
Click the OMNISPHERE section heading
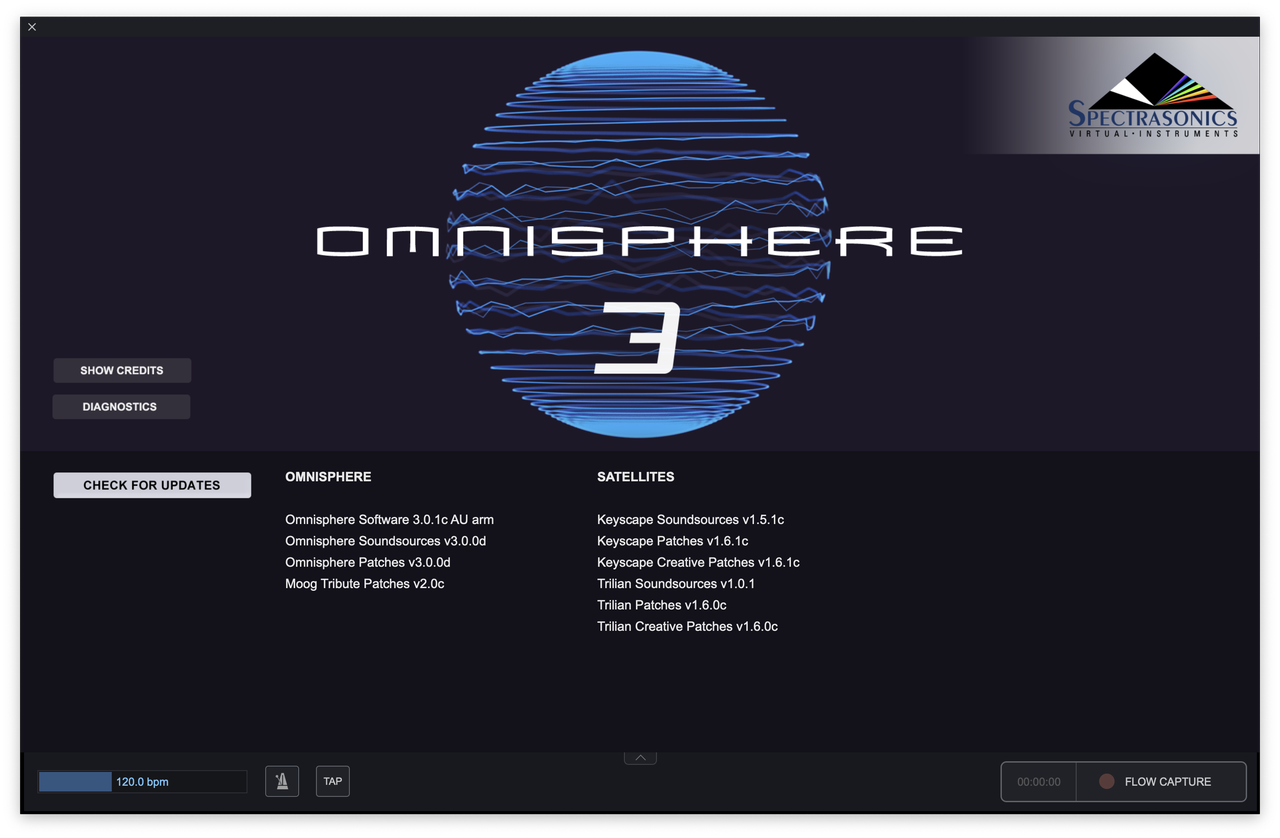pos(328,477)
